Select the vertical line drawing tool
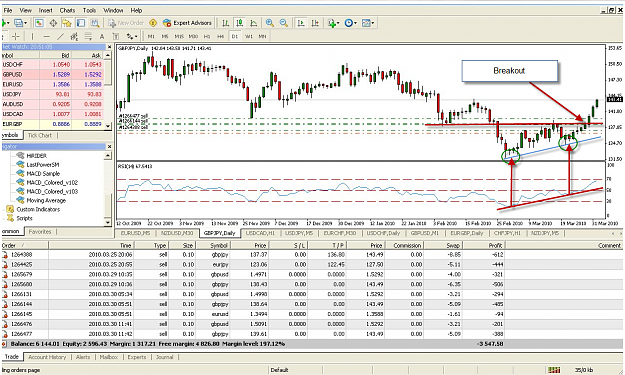625x375 pixels. [x=33, y=37]
